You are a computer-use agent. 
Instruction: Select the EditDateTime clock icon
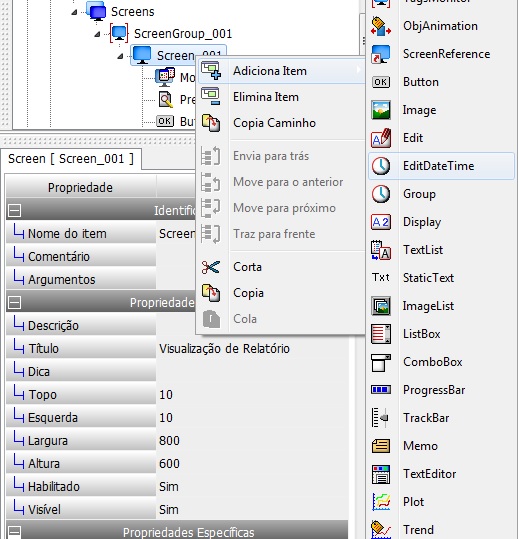tap(381, 166)
